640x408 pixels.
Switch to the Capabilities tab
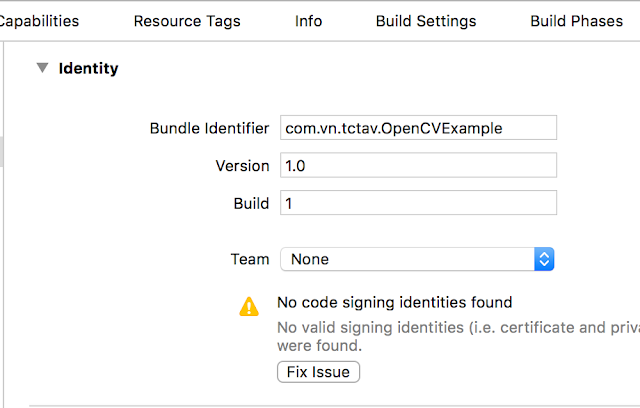[40, 21]
